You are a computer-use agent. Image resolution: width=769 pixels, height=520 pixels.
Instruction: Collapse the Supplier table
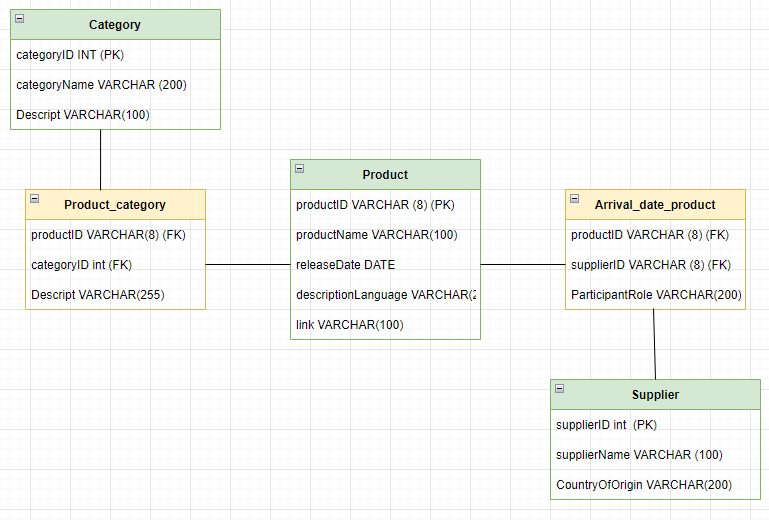click(560, 389)
